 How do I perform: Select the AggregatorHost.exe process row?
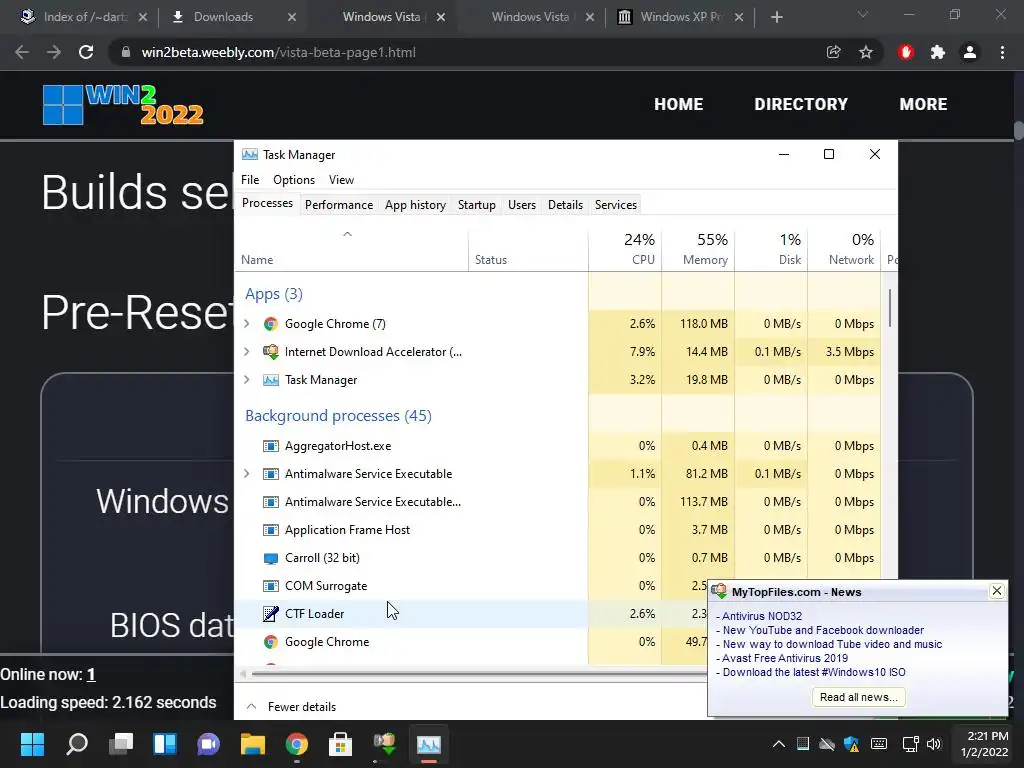[x=557, y=446]
